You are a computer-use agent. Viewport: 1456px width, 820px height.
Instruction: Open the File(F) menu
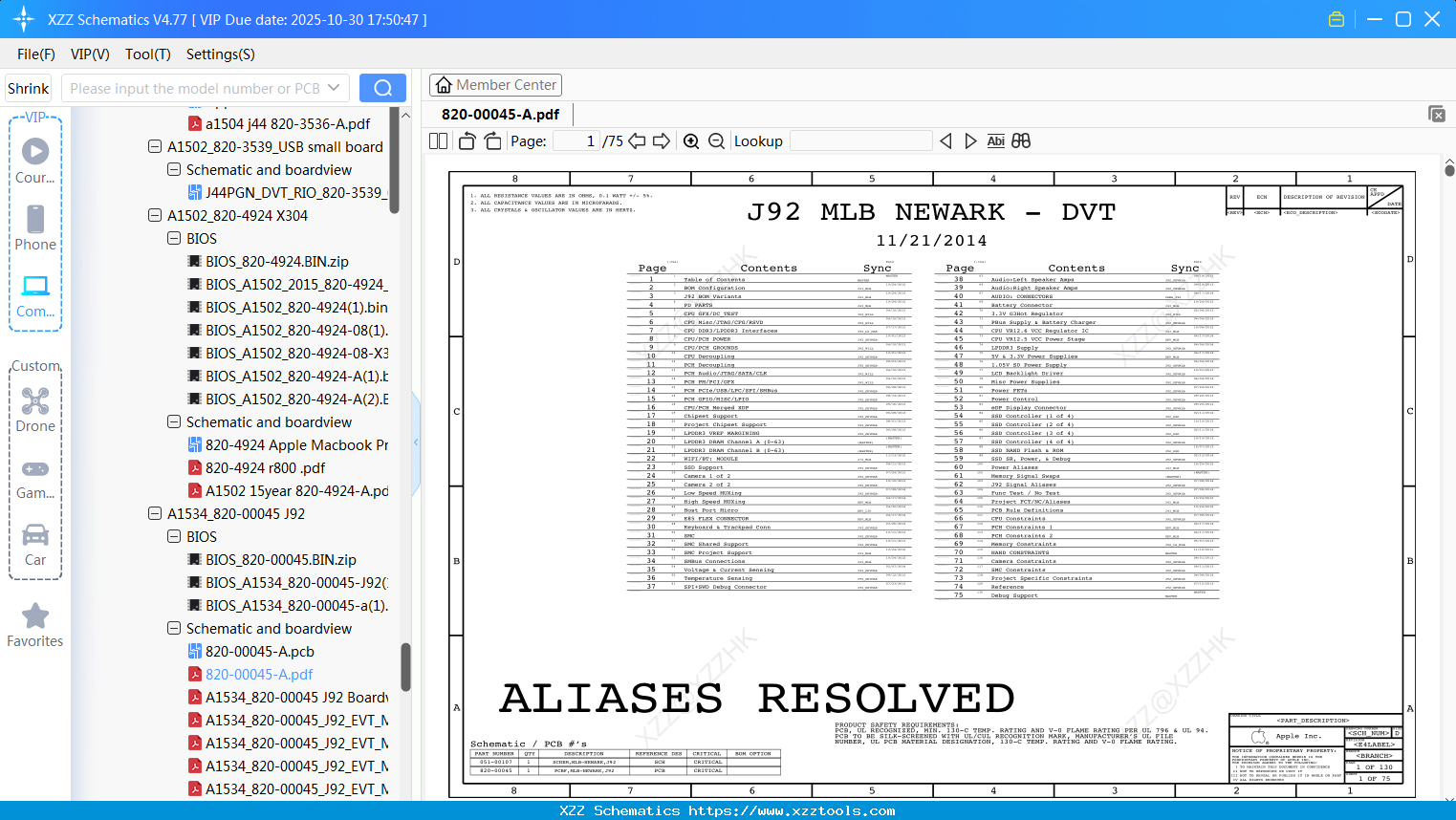pyautogui.click(x=36, y=54)
